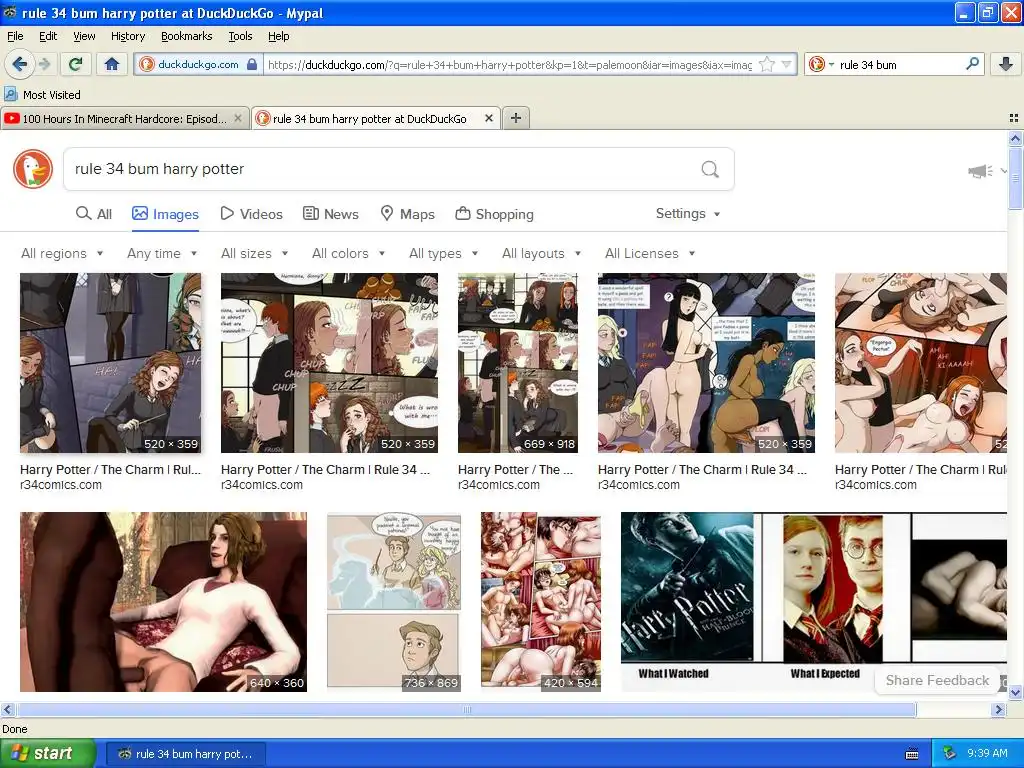Click the DuckDuckGo duck logo

click(x=33, y=169)
